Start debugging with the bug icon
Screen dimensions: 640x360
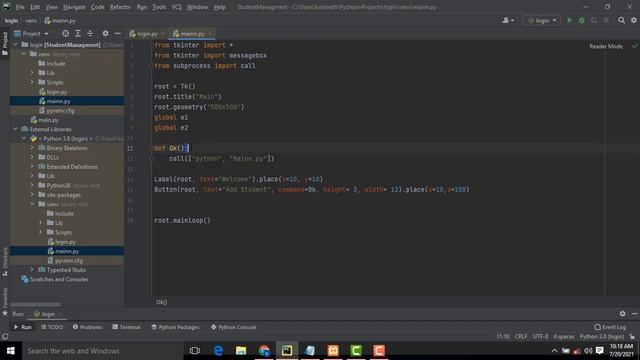coord(582,20)
